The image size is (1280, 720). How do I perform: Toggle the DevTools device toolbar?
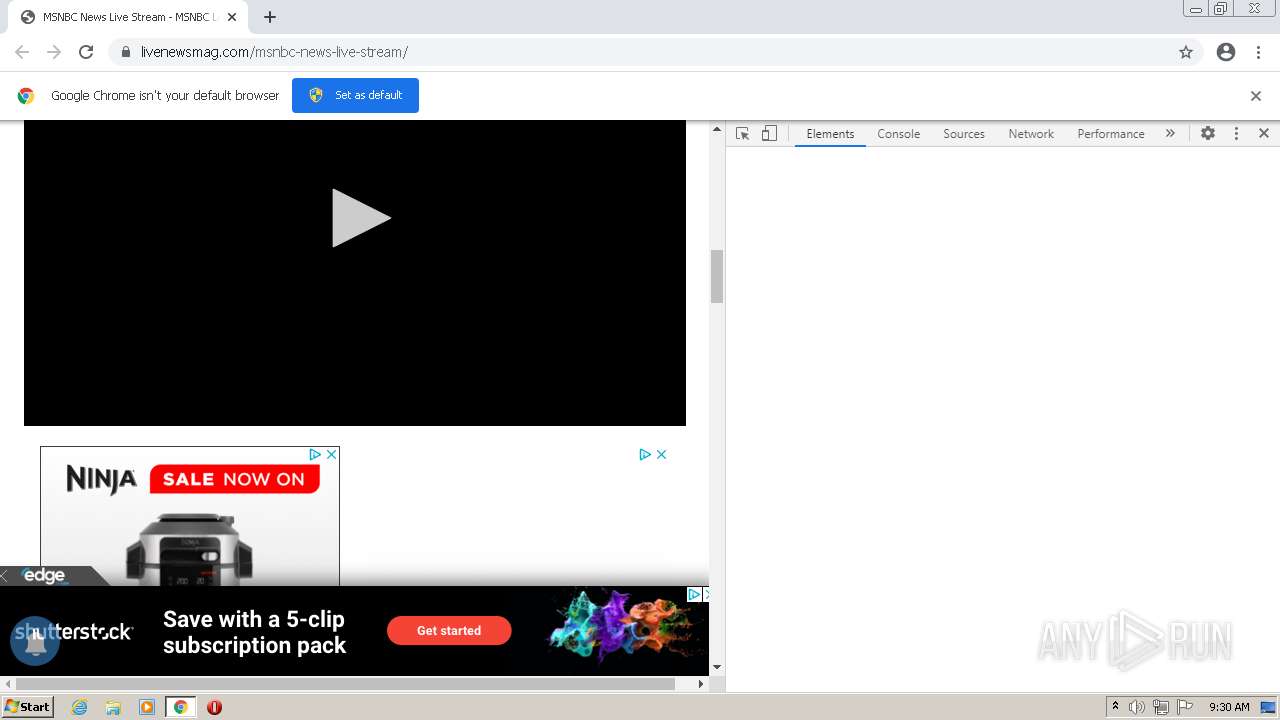pyautogui.click(x=769, y=133)
